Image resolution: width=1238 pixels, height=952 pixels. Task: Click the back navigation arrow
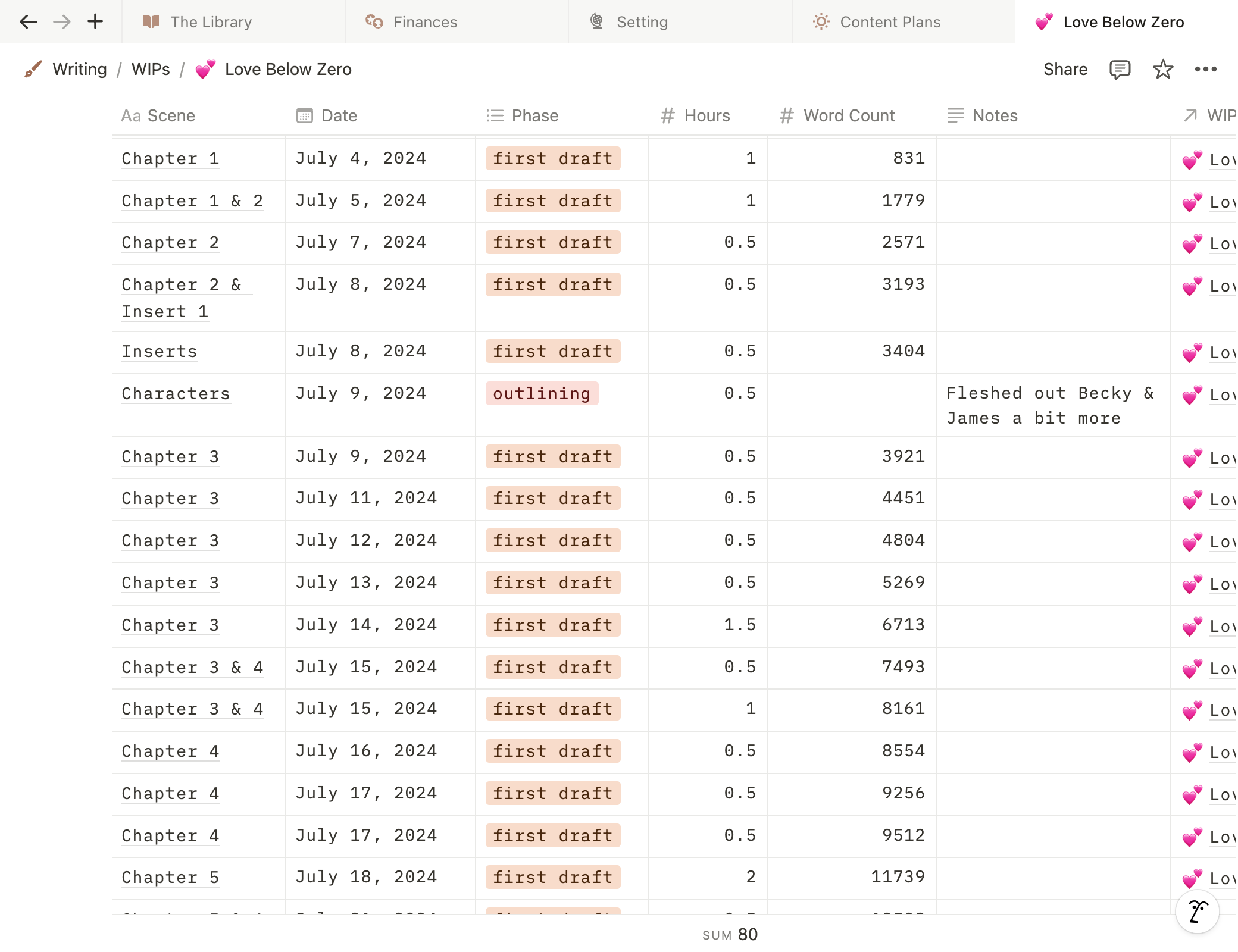tap(28, 22)
